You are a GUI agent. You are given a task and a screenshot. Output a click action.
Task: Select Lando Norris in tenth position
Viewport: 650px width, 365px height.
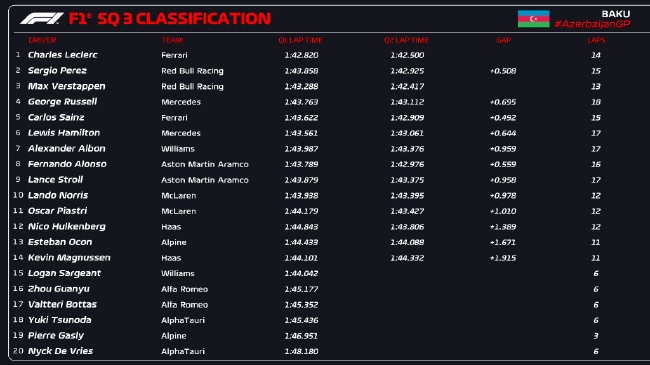58,195
